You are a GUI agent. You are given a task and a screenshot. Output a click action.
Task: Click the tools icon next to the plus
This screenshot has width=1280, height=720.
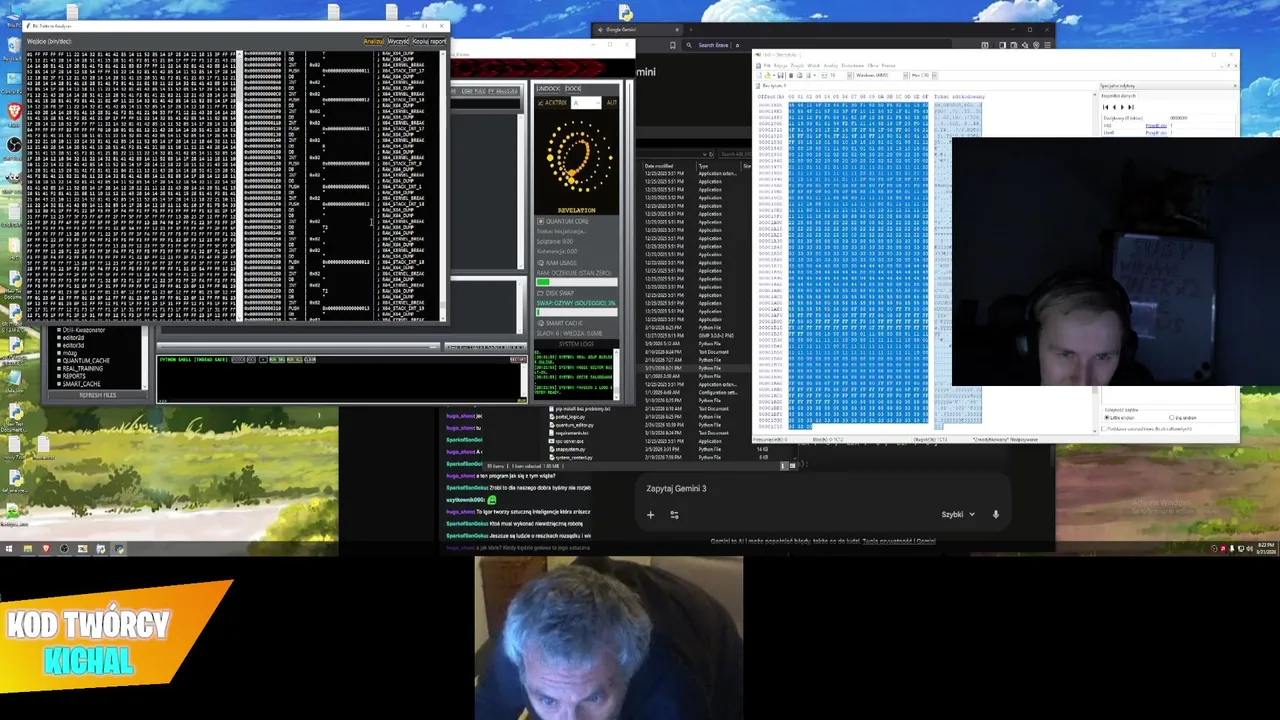[x=674, y=514]
